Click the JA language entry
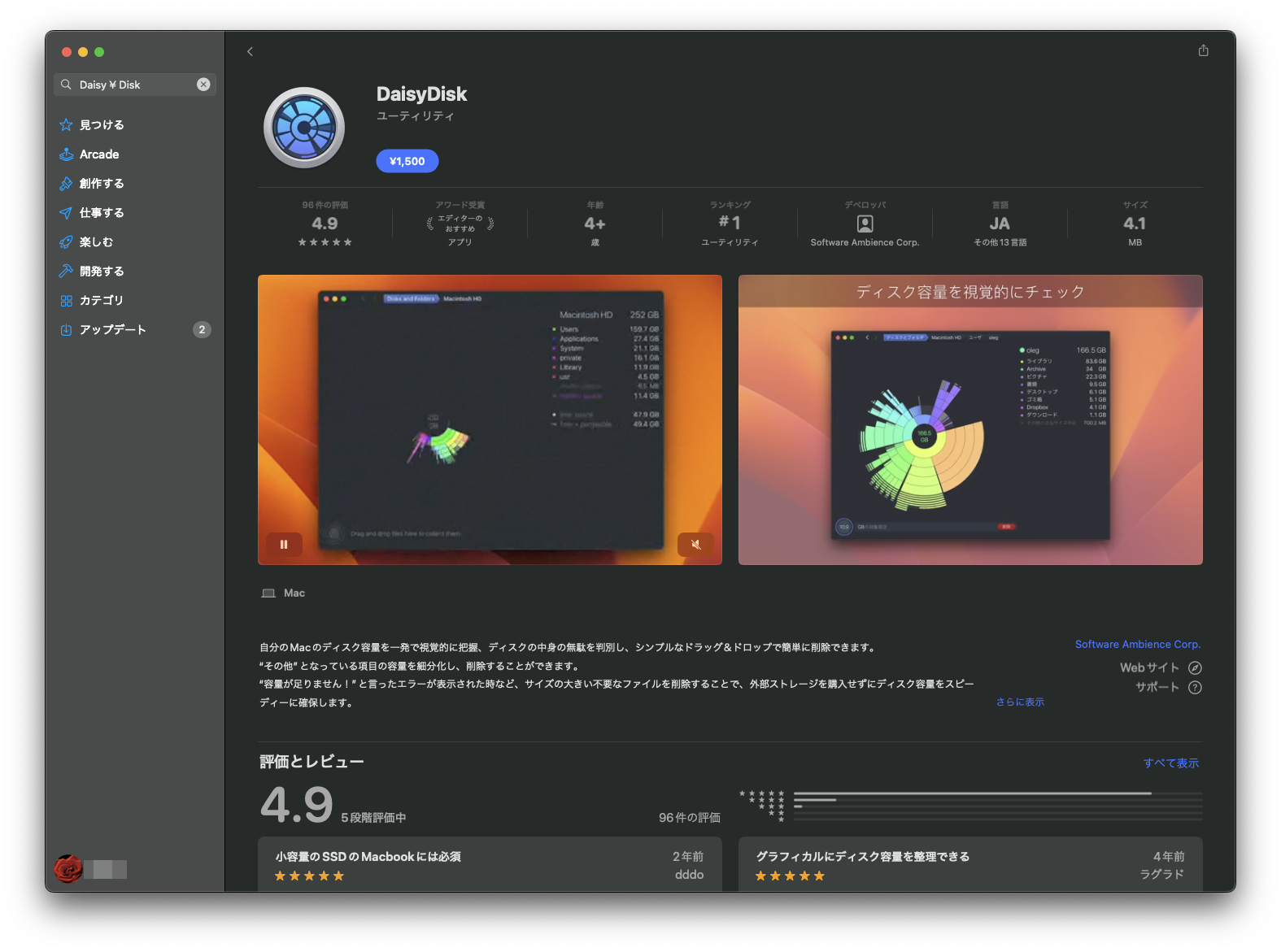This screenshot has width=1281, height=952. tap(1000, 224)
